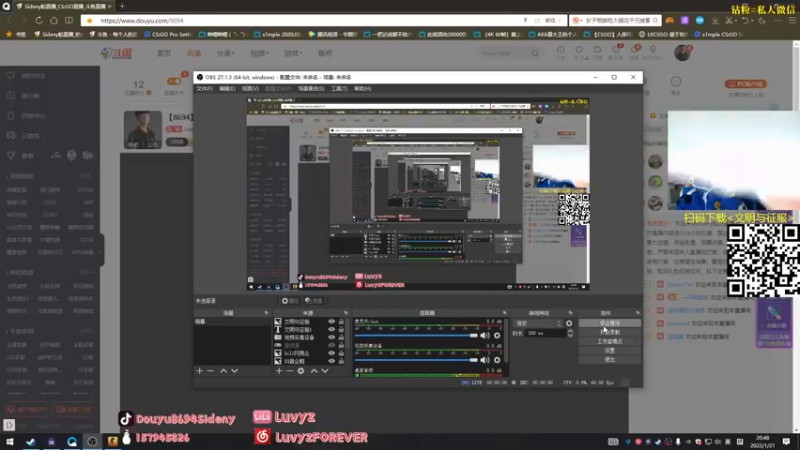Open OBS Studio icon in the taskbar
The height and width of the screenshot is (450, 800).
[x=92, y=441]
